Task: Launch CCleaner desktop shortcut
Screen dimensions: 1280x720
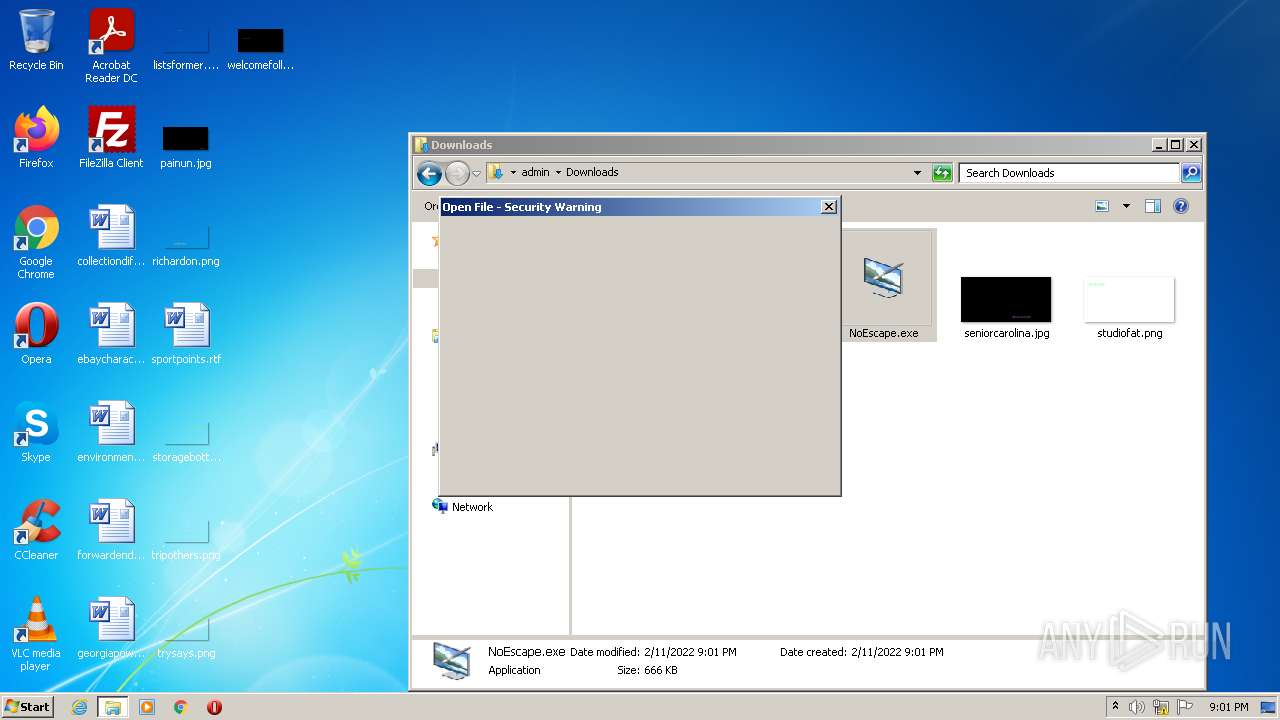Action: coord(36,530)
